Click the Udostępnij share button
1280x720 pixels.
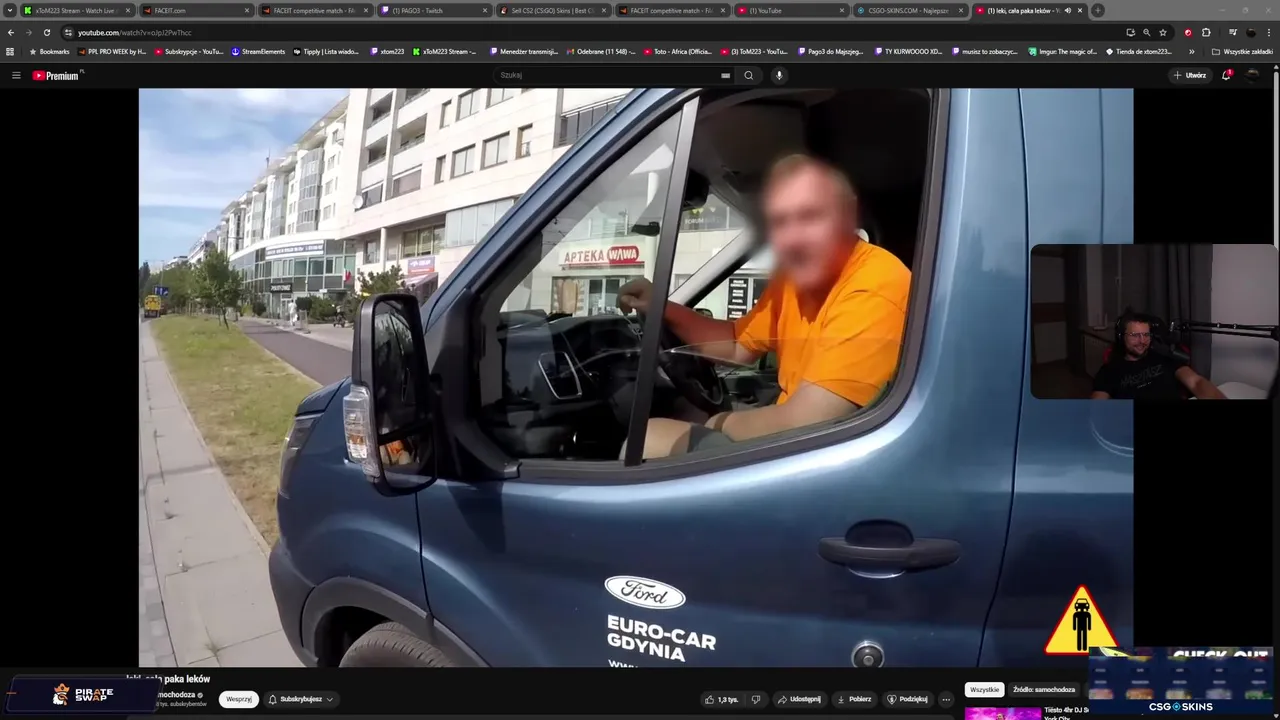tap(799, 699)
